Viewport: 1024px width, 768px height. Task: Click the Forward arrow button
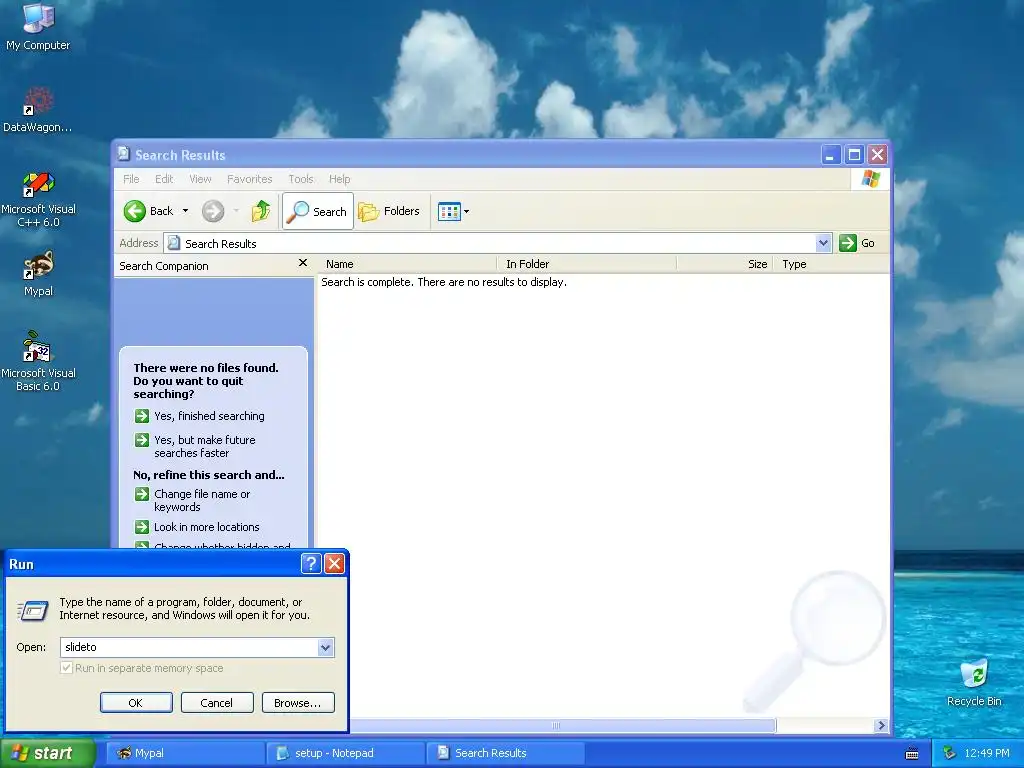click(x=213, y=211)
